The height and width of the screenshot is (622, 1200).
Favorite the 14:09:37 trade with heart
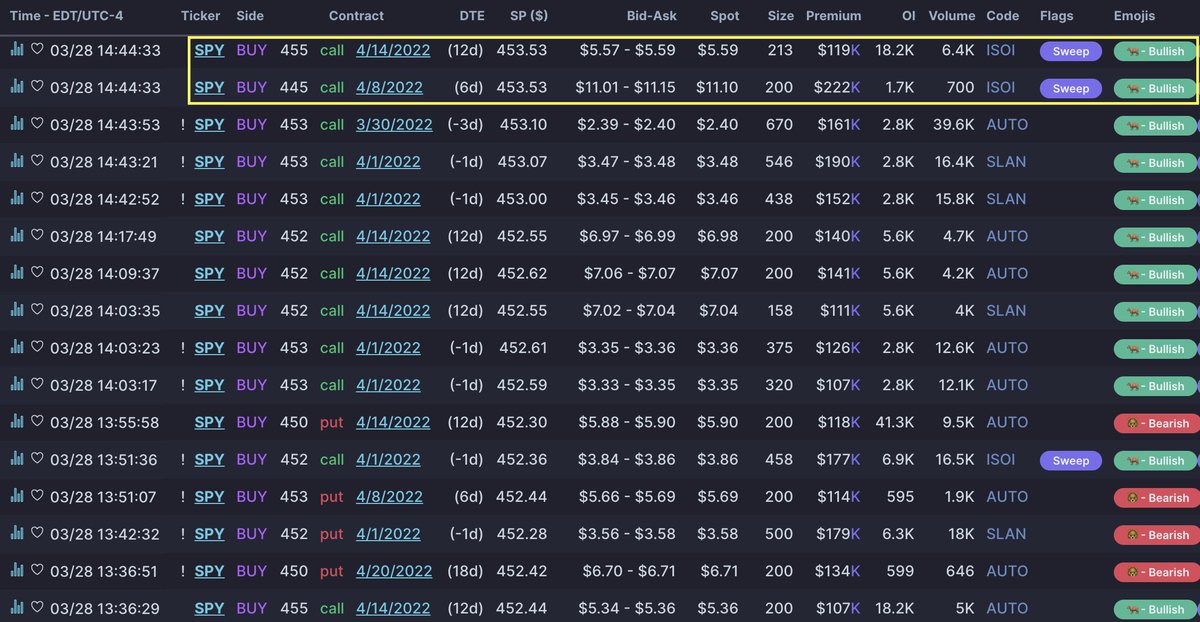coord(37,273)
